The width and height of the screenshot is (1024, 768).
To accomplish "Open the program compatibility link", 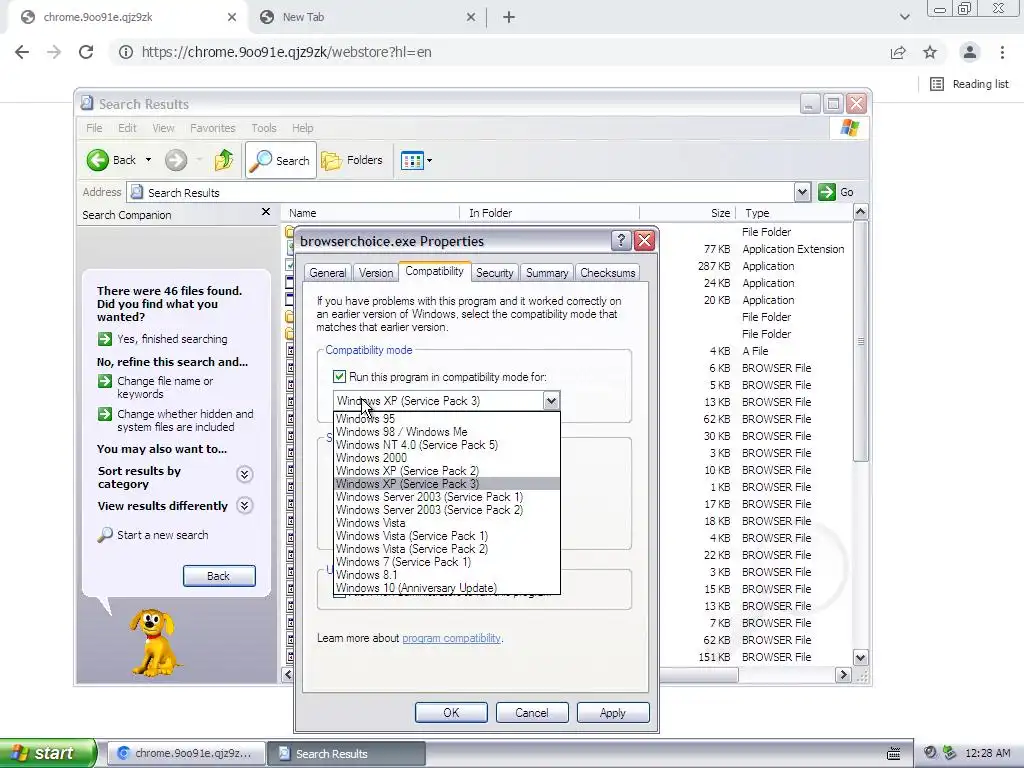I will 451,638.
